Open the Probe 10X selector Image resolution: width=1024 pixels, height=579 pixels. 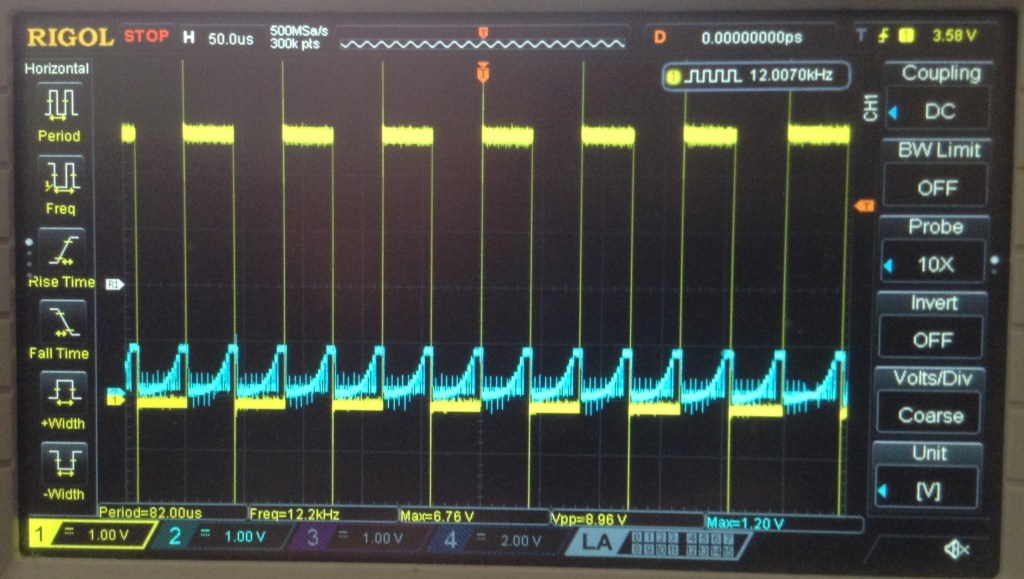(x=936, y=265)
